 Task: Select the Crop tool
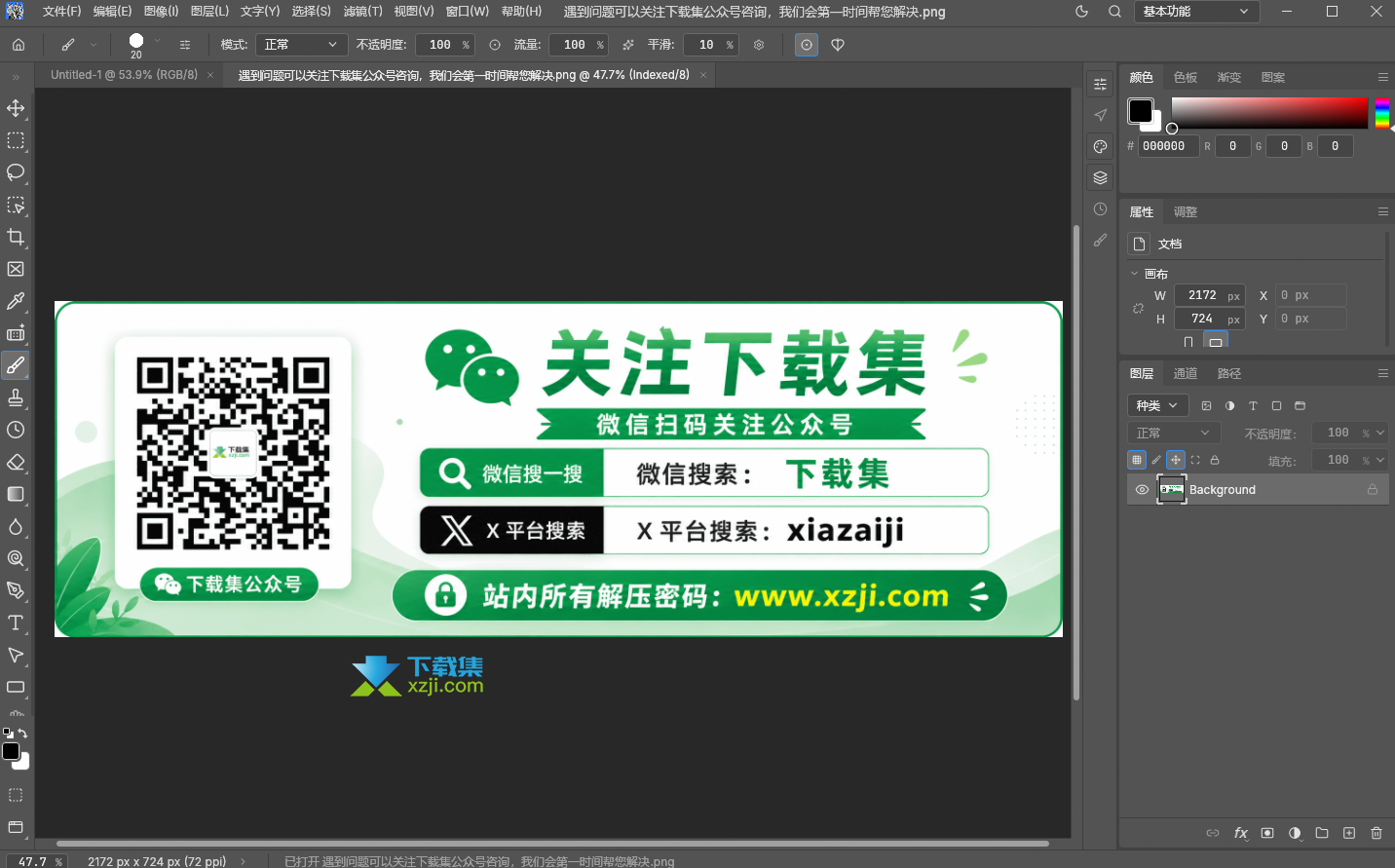(x=16, y=237)
